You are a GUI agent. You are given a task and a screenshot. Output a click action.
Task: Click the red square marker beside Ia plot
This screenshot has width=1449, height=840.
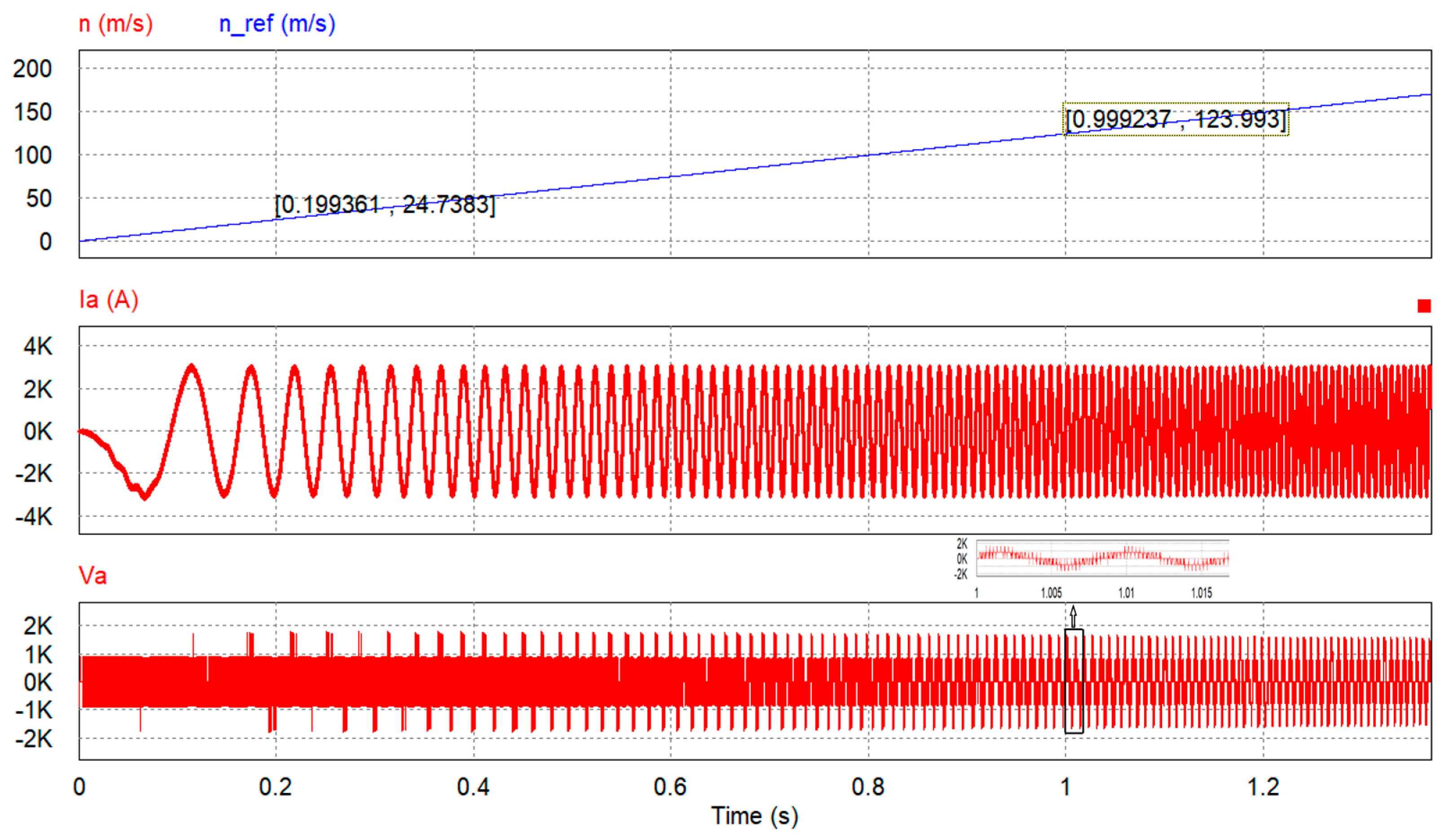(1424, 306)
